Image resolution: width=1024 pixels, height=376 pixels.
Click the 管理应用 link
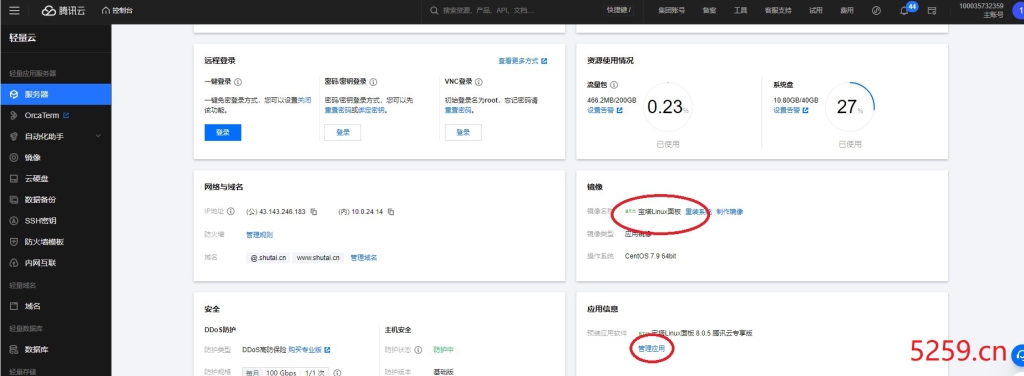[x=652, y=349]
